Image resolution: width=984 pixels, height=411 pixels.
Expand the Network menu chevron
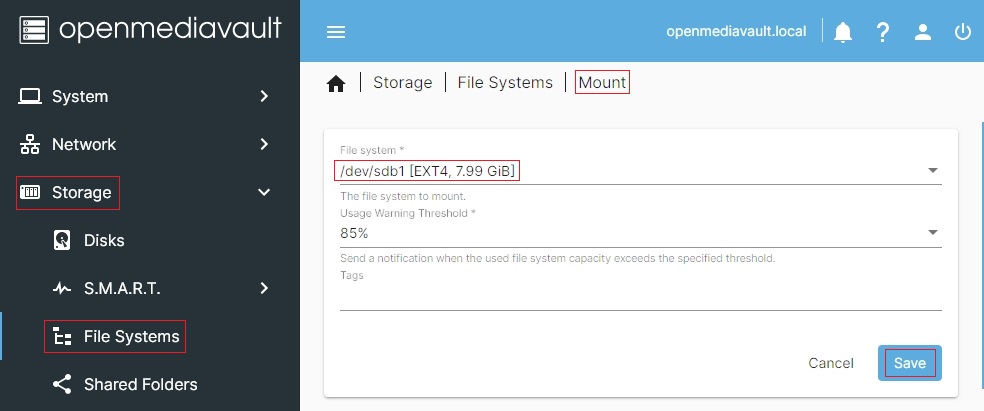[264, 144]
